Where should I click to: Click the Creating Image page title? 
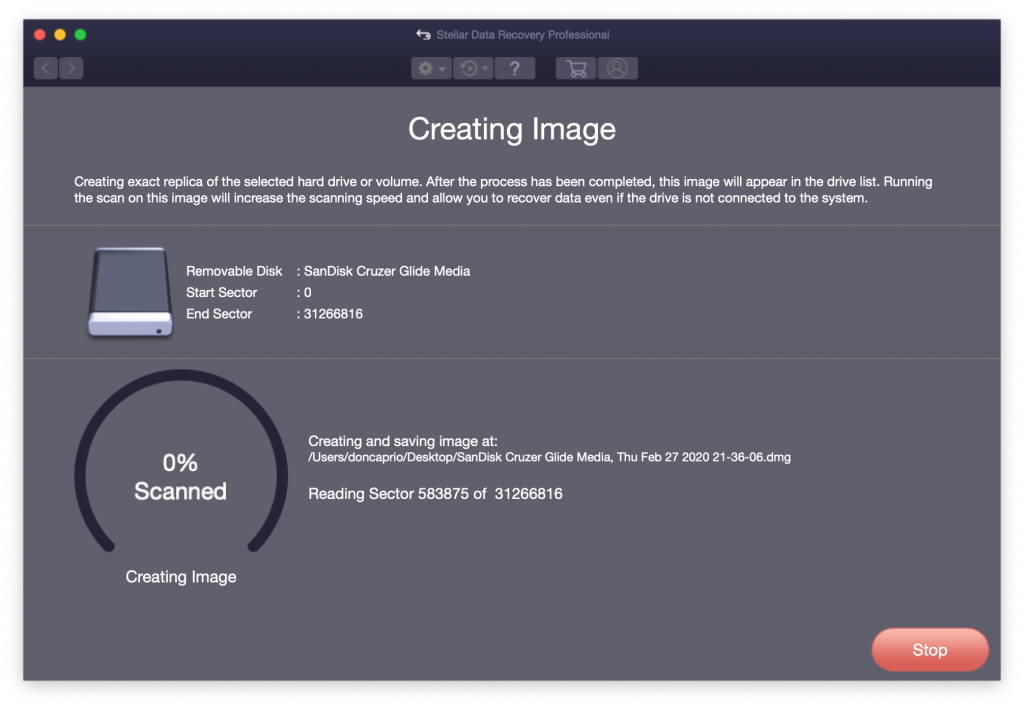coord(511,129)
